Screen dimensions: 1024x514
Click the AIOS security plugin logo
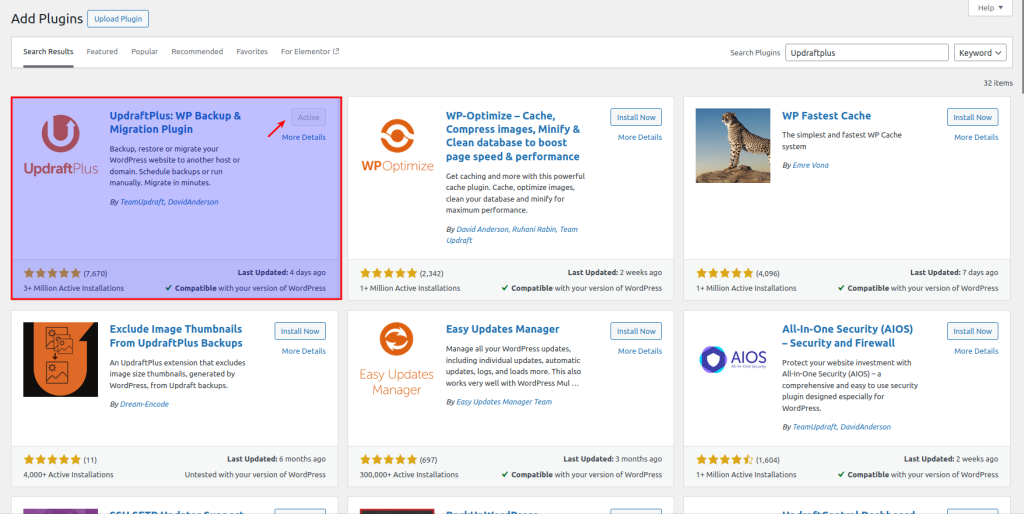tap(733, 359)
